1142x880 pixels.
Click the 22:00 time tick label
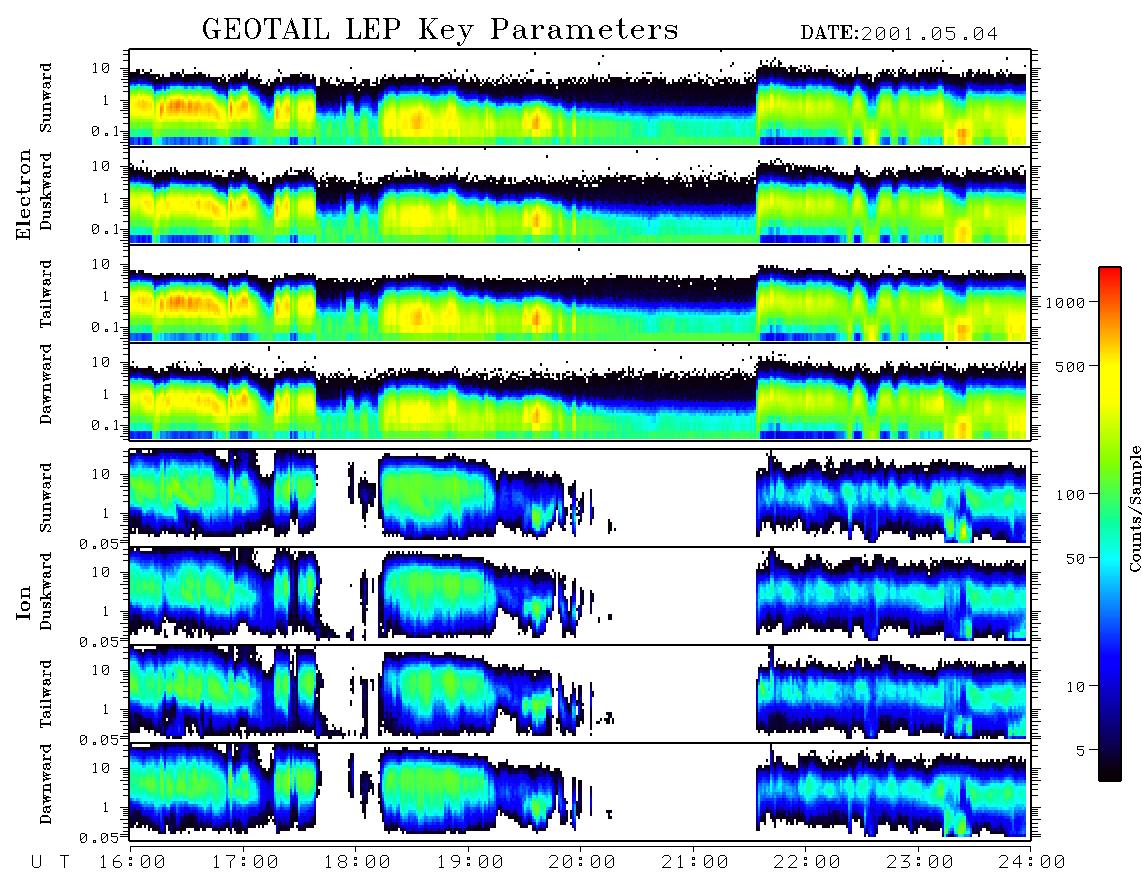(807, 862)
